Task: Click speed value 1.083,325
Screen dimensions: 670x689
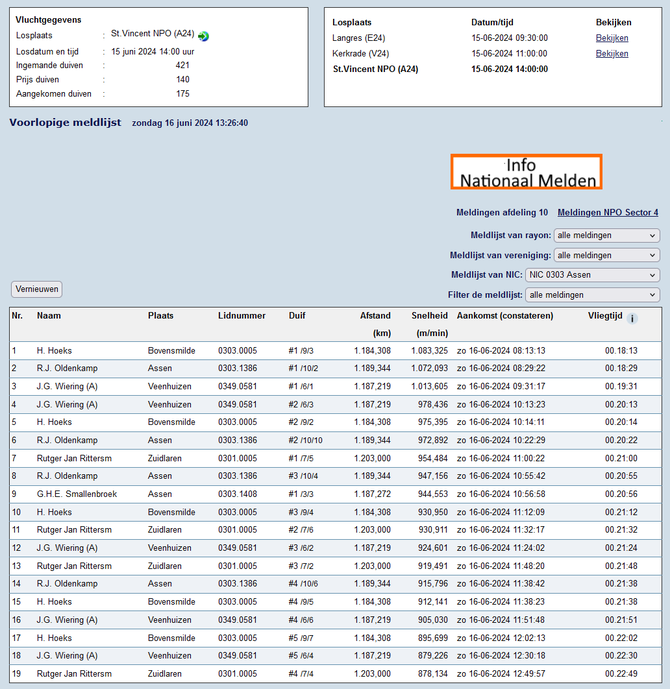Action: point(429,351)
